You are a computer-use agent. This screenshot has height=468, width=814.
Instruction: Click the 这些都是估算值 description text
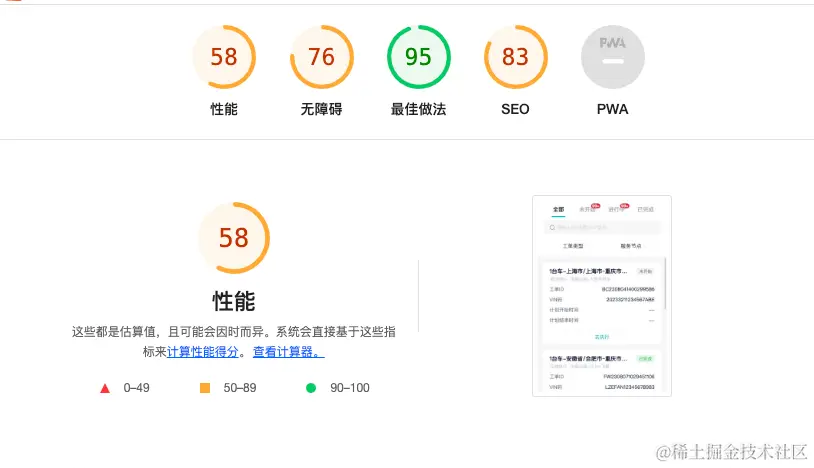pos(234,342)
